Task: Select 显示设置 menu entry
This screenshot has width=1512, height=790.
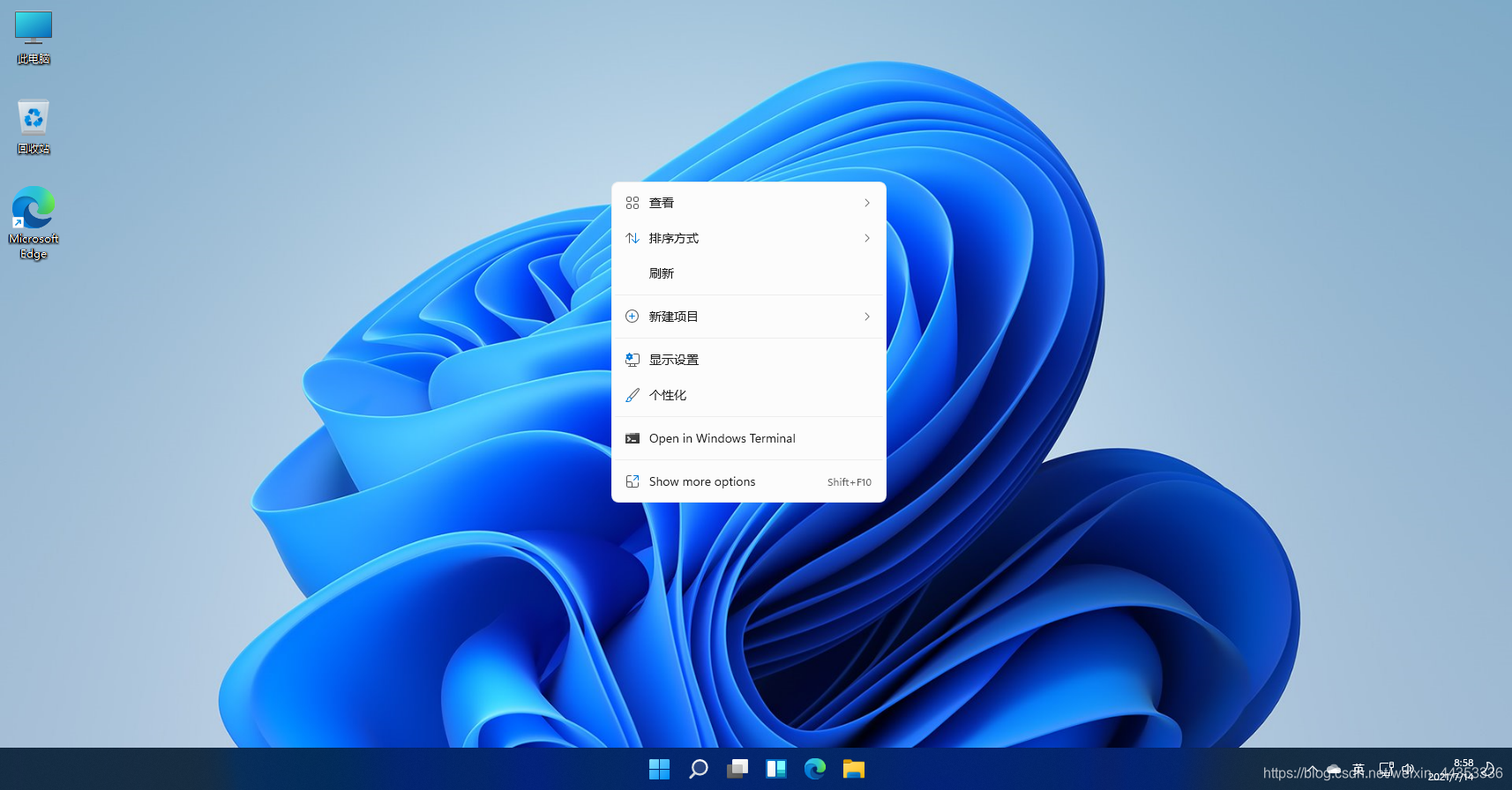Action: click(x=749, y=360)
